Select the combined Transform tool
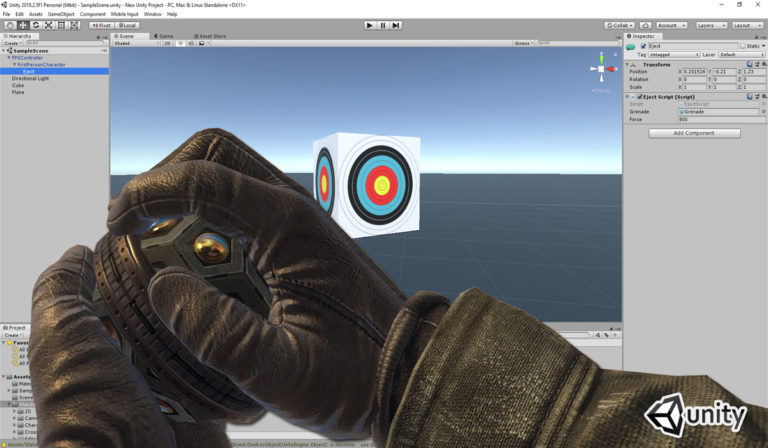The height and width of the screenshot is (448, 768). (x=74, y=25)
